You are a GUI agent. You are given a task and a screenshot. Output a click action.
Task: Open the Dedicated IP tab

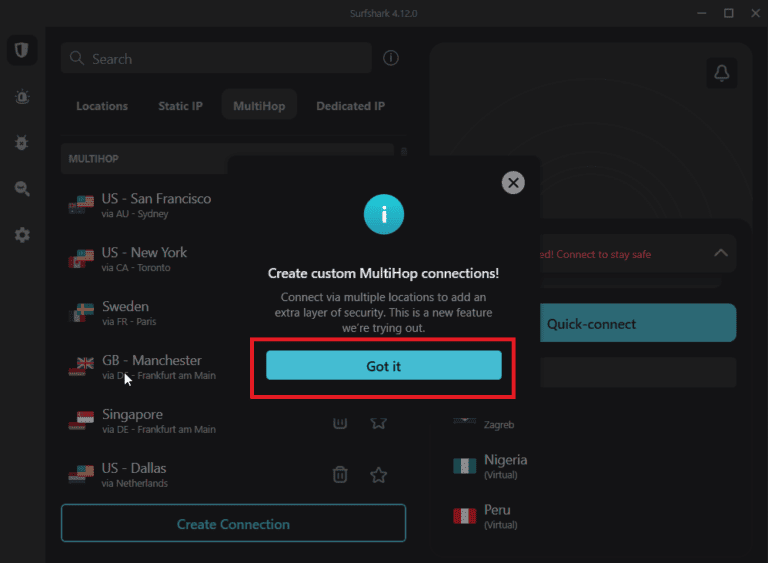tap(350, 106)
